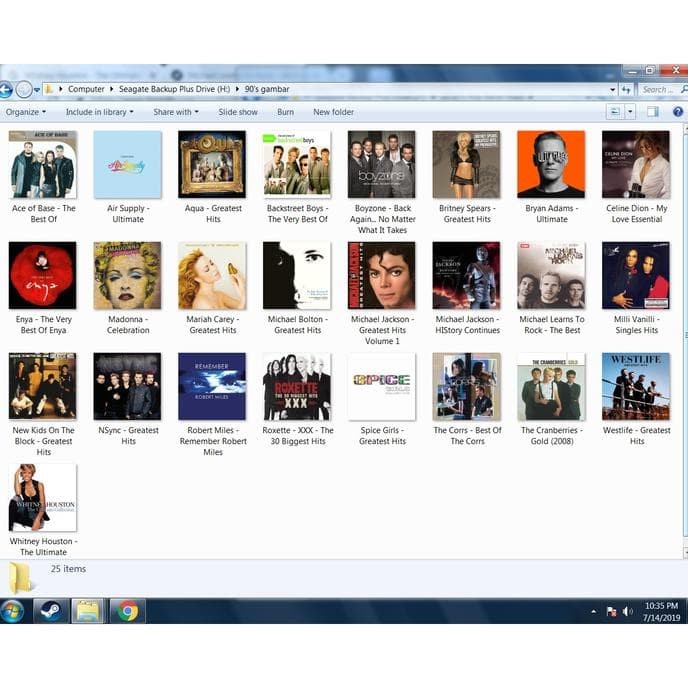This screenshot has height=688, width=688.
Task: Create a New folder
Action: (333, 112)
